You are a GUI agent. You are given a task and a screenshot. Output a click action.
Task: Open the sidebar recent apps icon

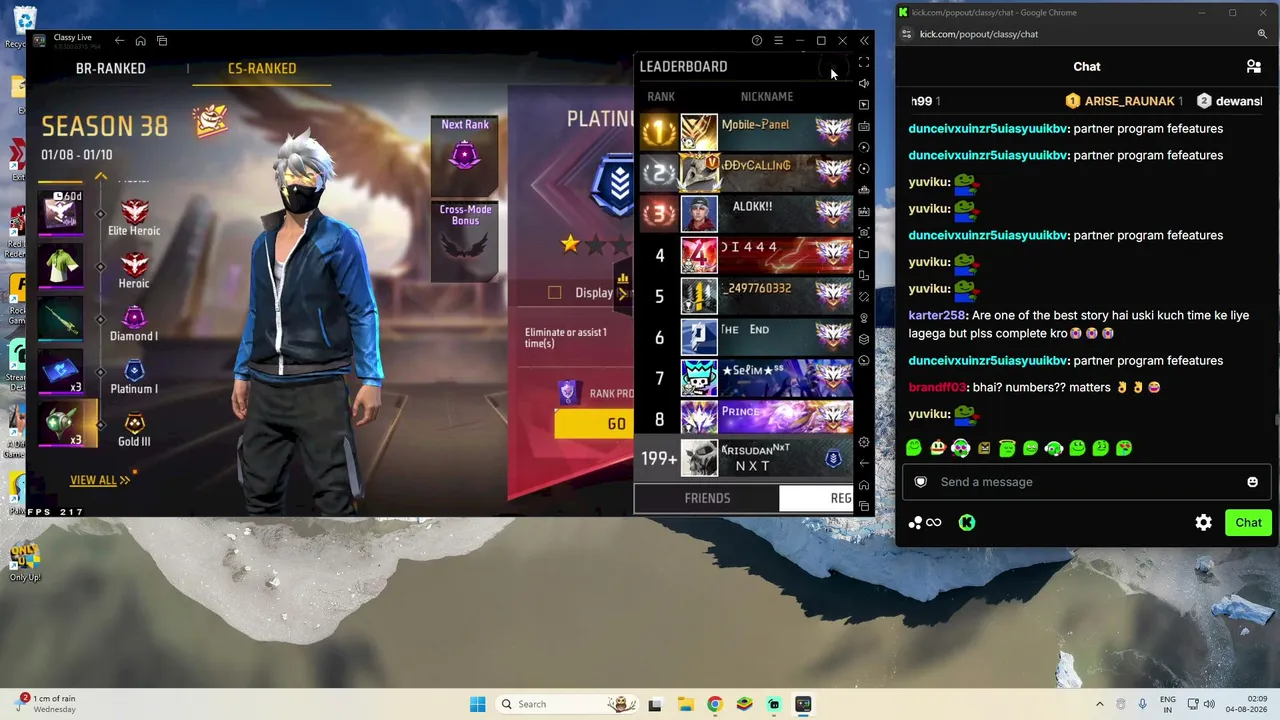pos(864,506)
